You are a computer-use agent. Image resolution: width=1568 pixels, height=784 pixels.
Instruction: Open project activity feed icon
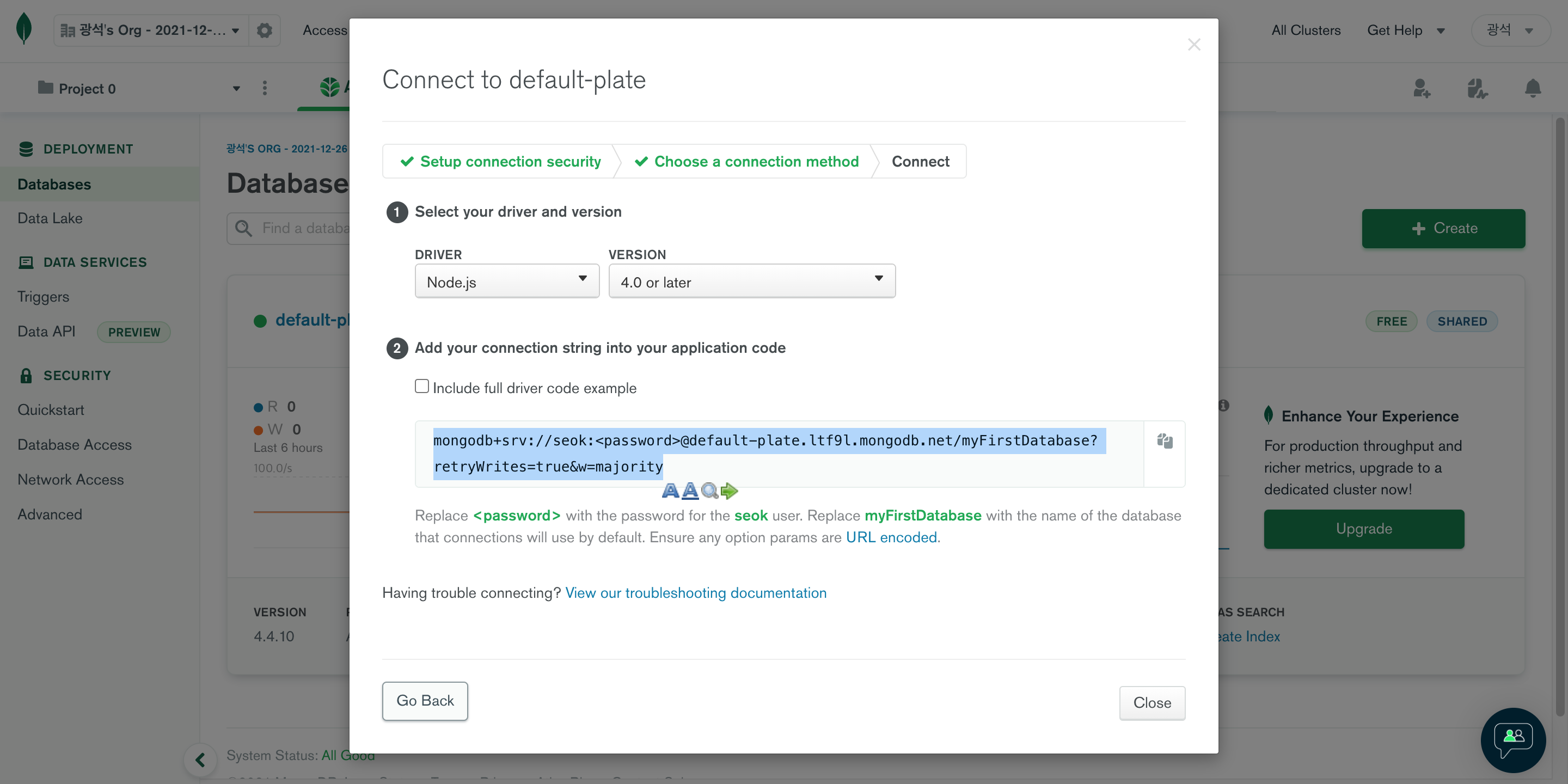pos(1477,89)
